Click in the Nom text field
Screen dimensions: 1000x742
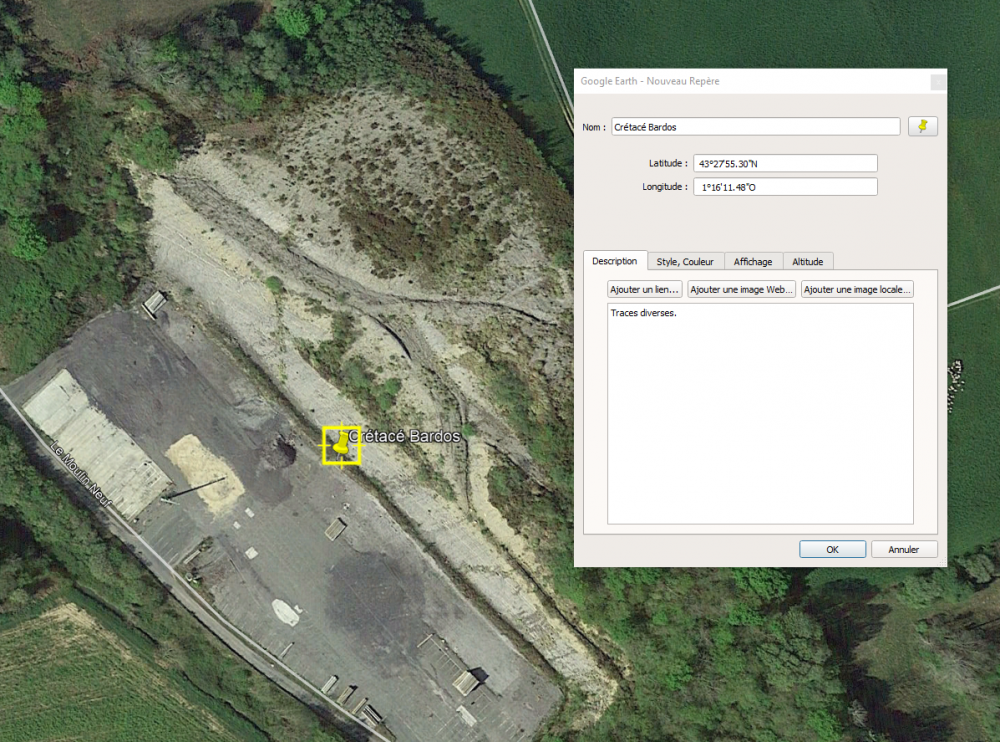pos(755,127)
